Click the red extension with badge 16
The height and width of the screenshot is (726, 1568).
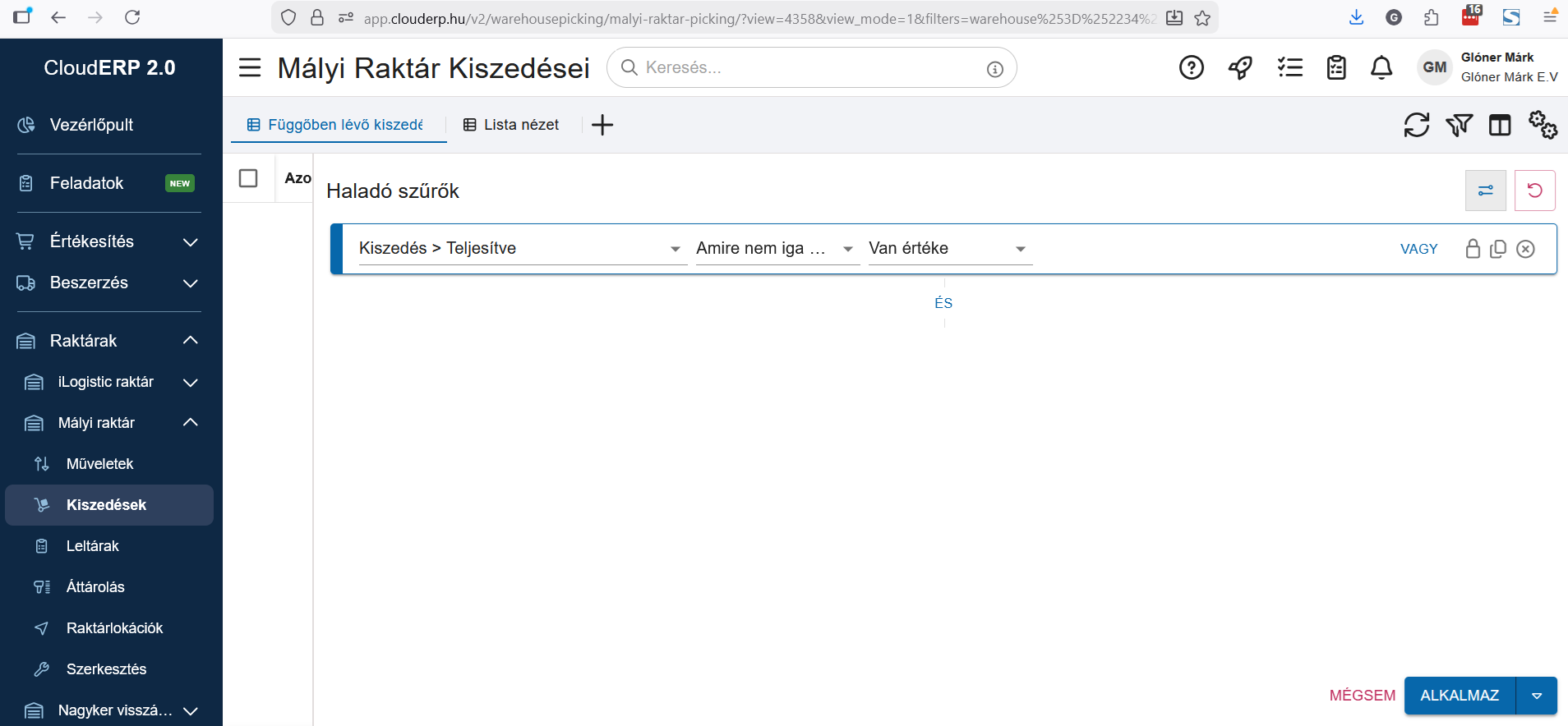(1471, 16)
